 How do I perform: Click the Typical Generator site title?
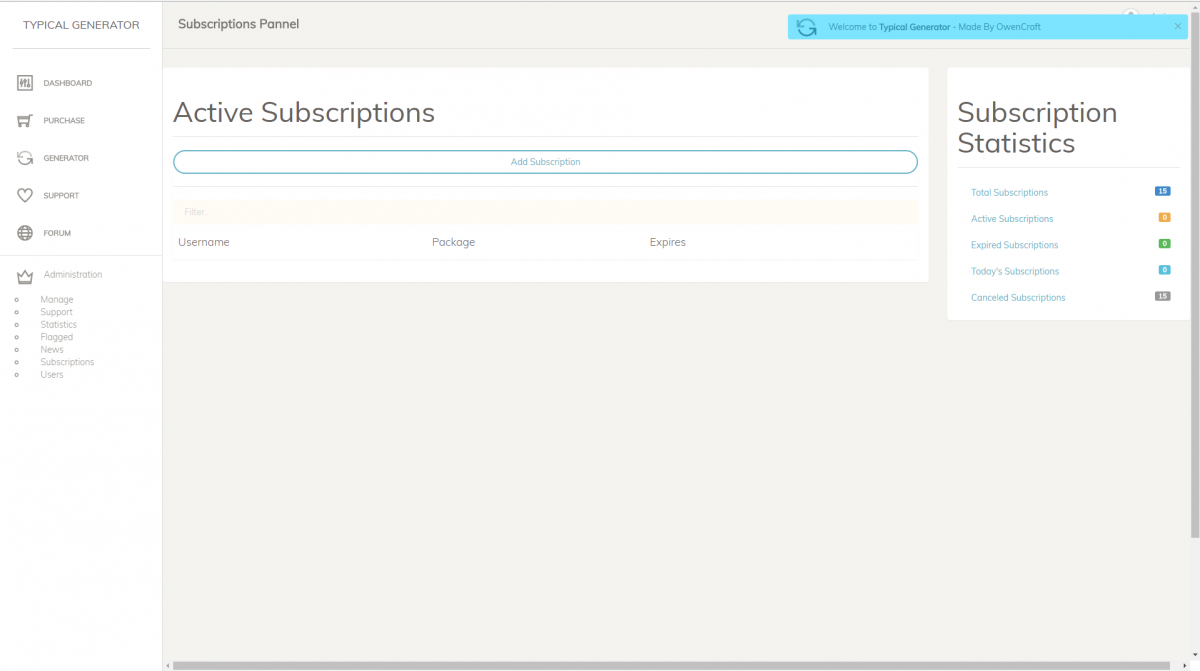81,25
